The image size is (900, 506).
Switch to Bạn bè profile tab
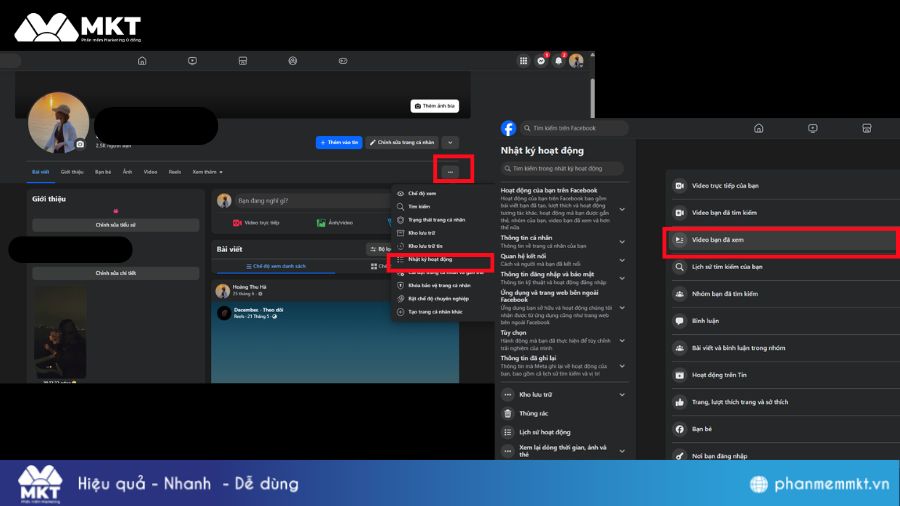pos(103,172)
